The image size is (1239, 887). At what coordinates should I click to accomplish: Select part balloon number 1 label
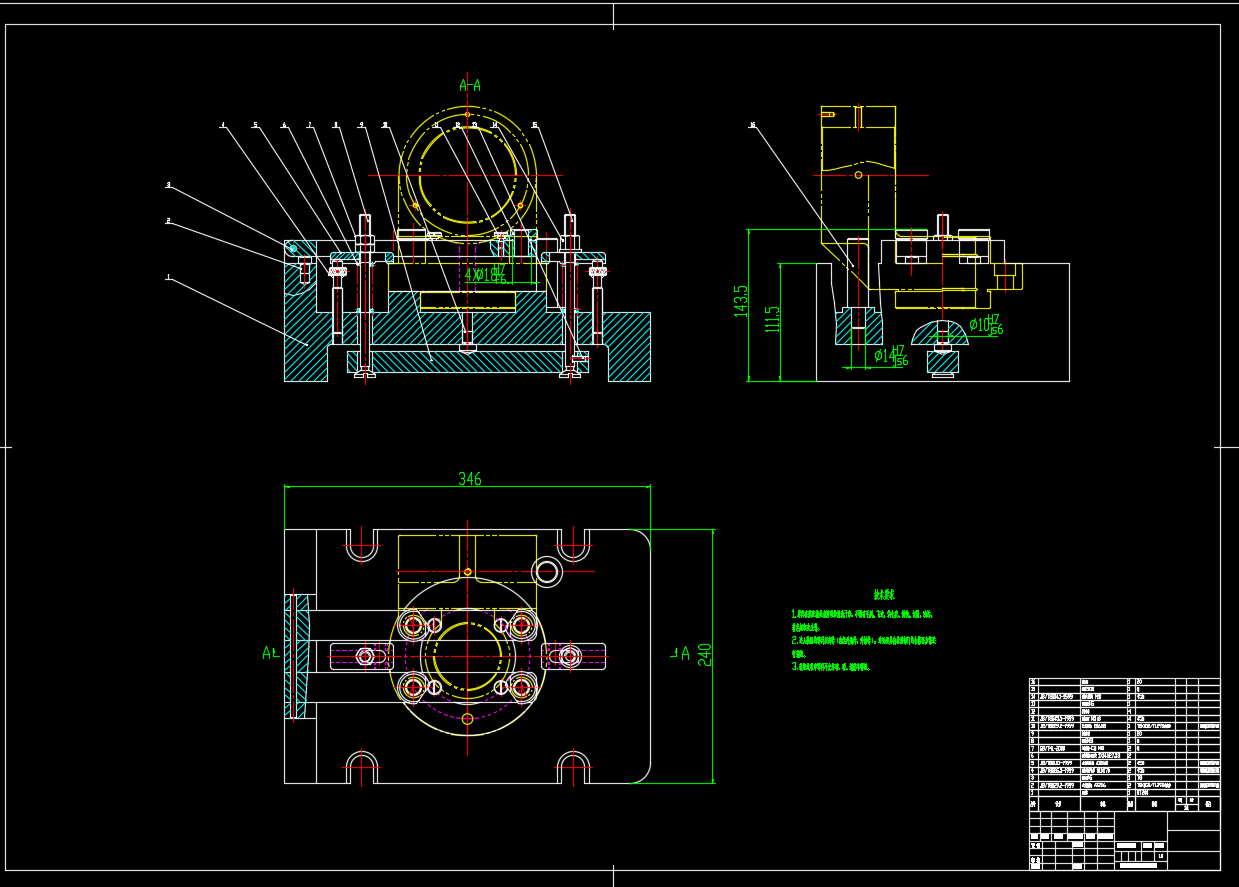click(168, 277)
